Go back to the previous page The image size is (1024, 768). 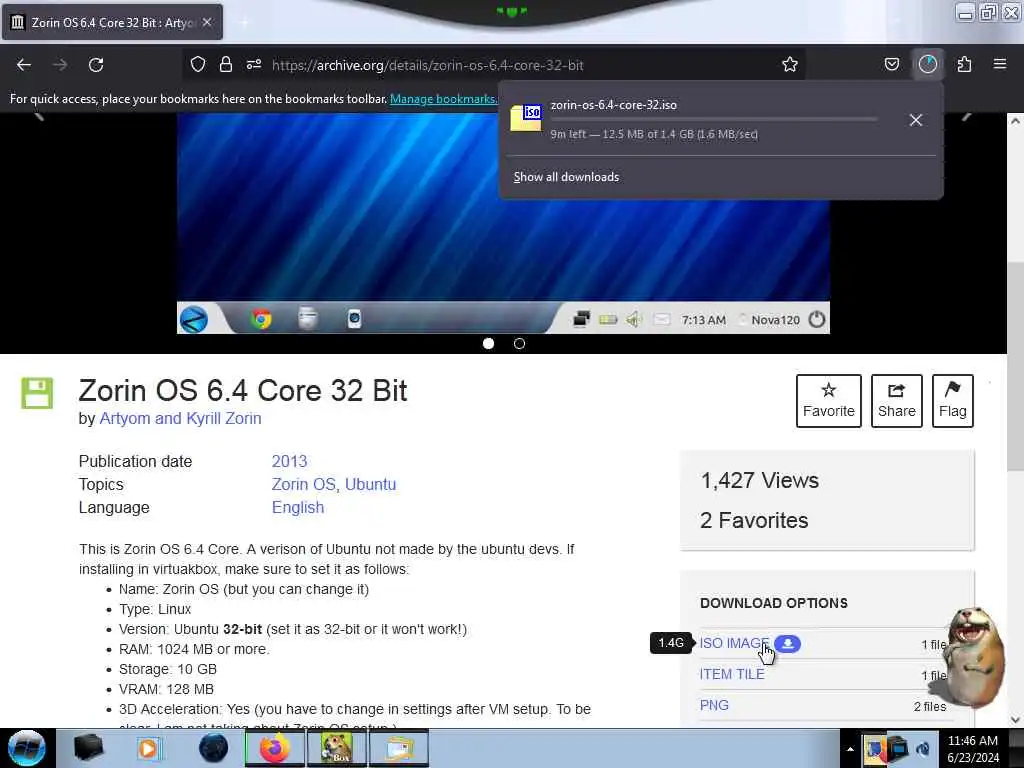coord(24,65)
